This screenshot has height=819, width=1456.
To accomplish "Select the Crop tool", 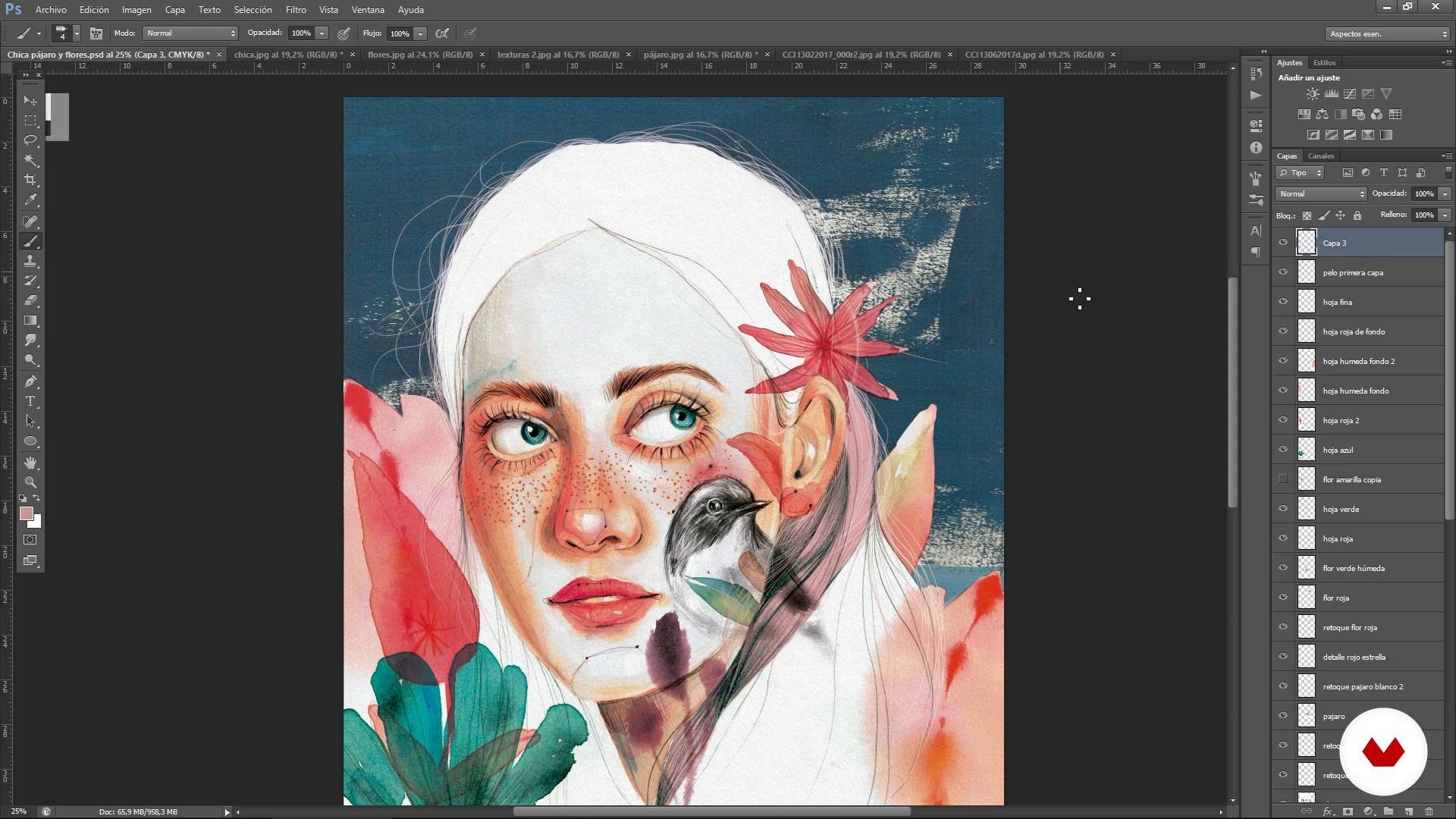I will click(30, 180).
